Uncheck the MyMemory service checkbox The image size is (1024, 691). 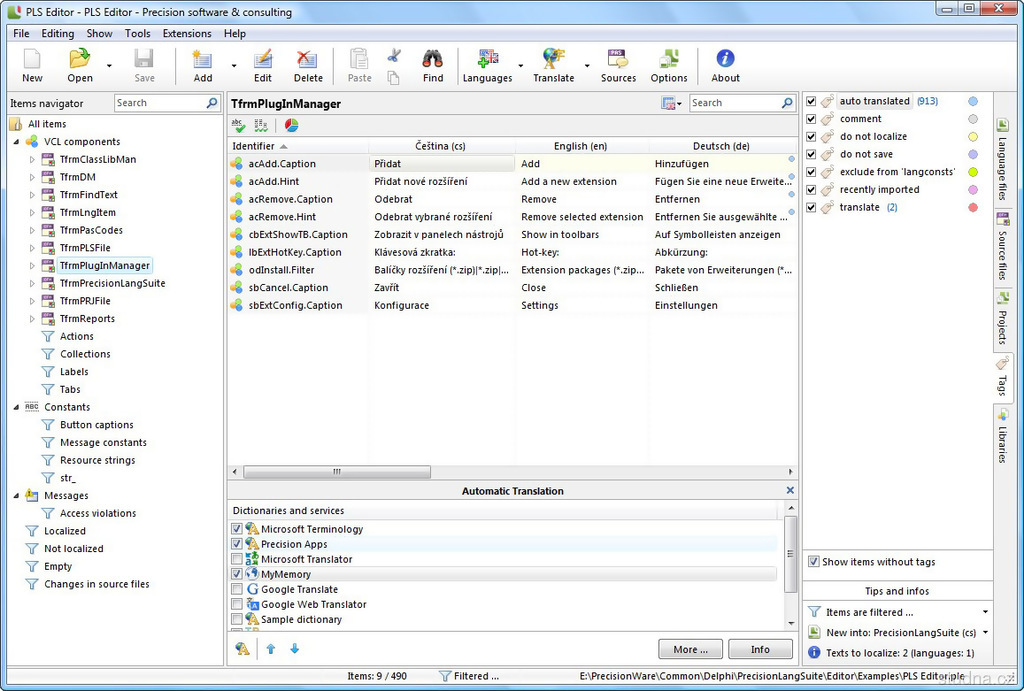pyautogui.click(x=237, y=574)
